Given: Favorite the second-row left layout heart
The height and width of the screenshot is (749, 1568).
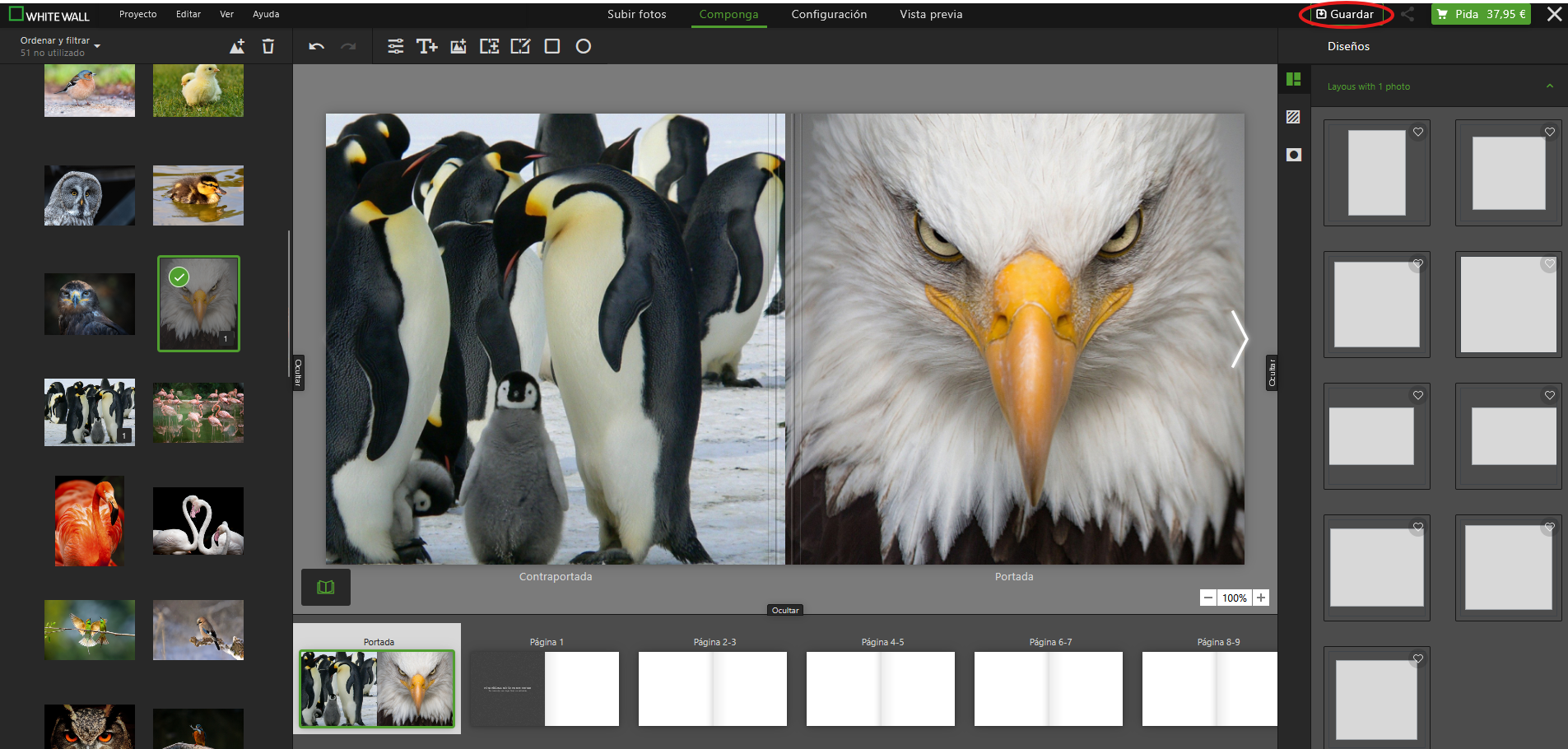Looking at the screenshot, I should coord(1418,263).
